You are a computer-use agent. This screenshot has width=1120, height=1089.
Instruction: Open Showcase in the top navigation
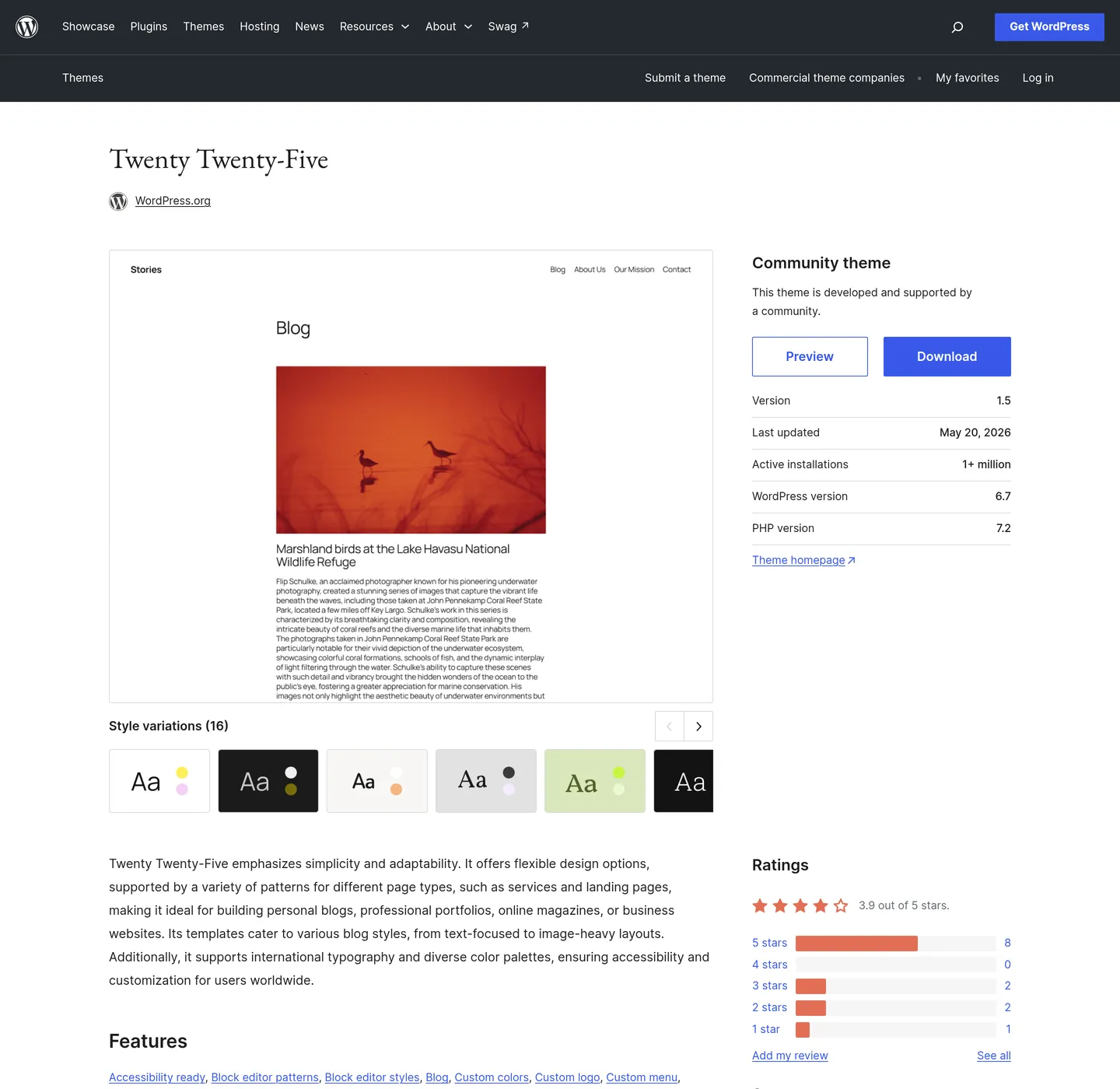coord(89,26)
